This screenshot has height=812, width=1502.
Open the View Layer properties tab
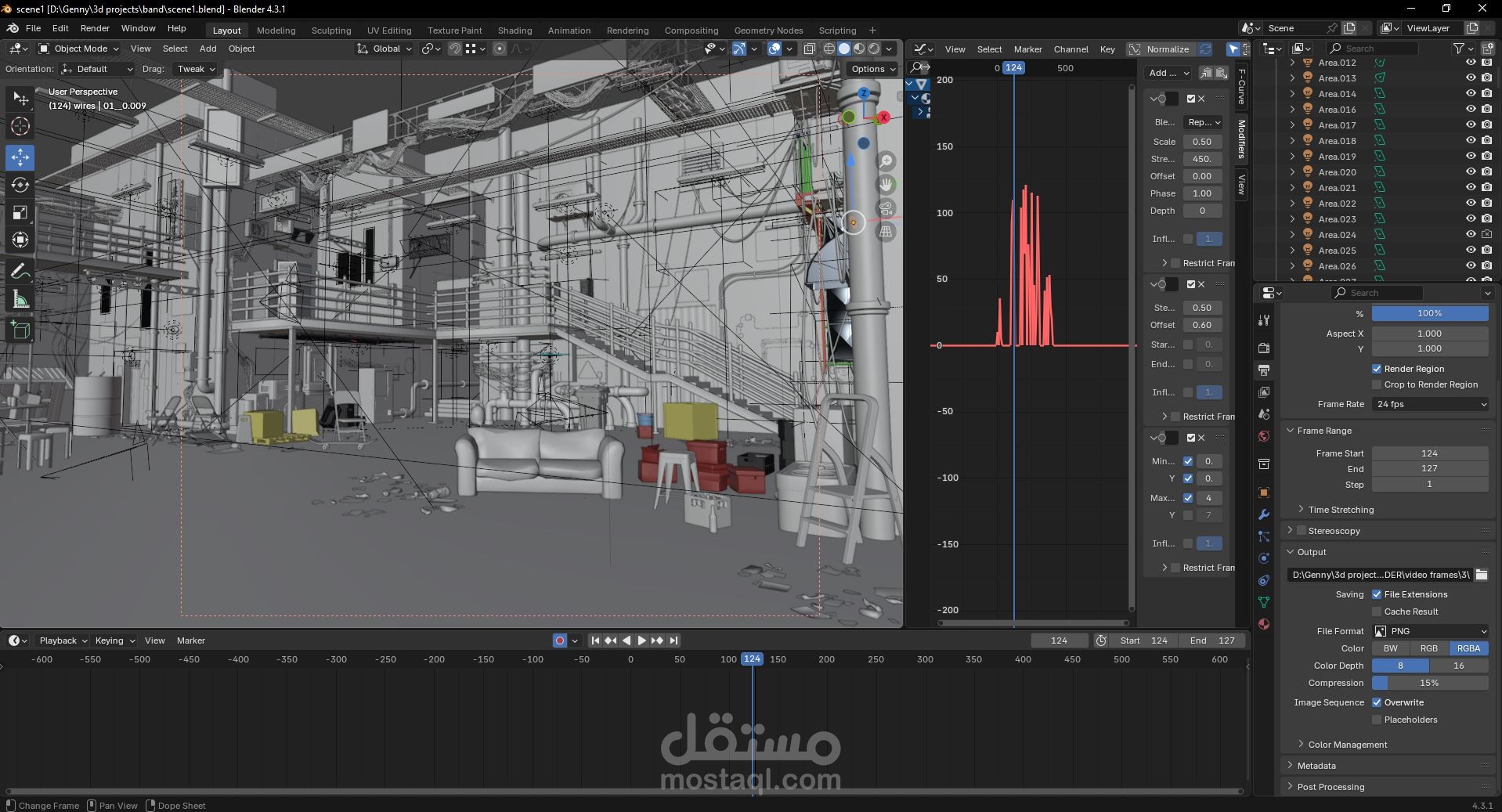click(1264, 392)
